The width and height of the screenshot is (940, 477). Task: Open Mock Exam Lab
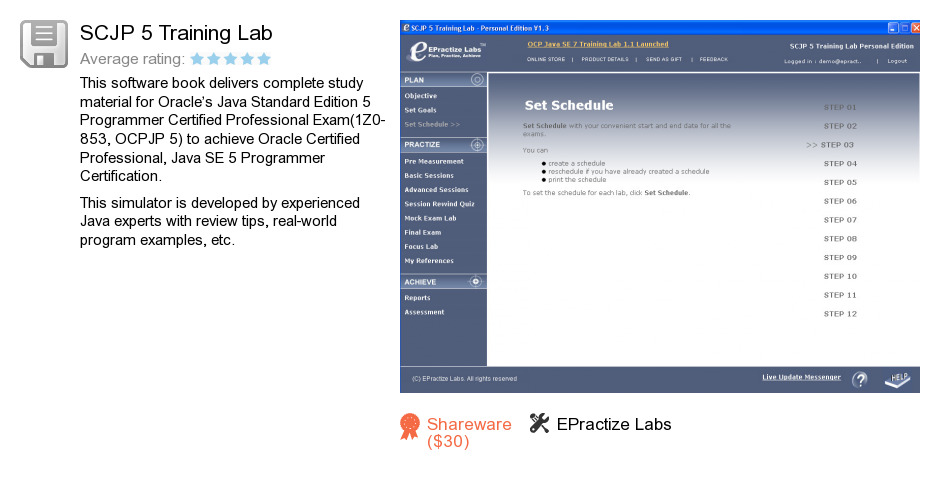click(x=430, y=219)
